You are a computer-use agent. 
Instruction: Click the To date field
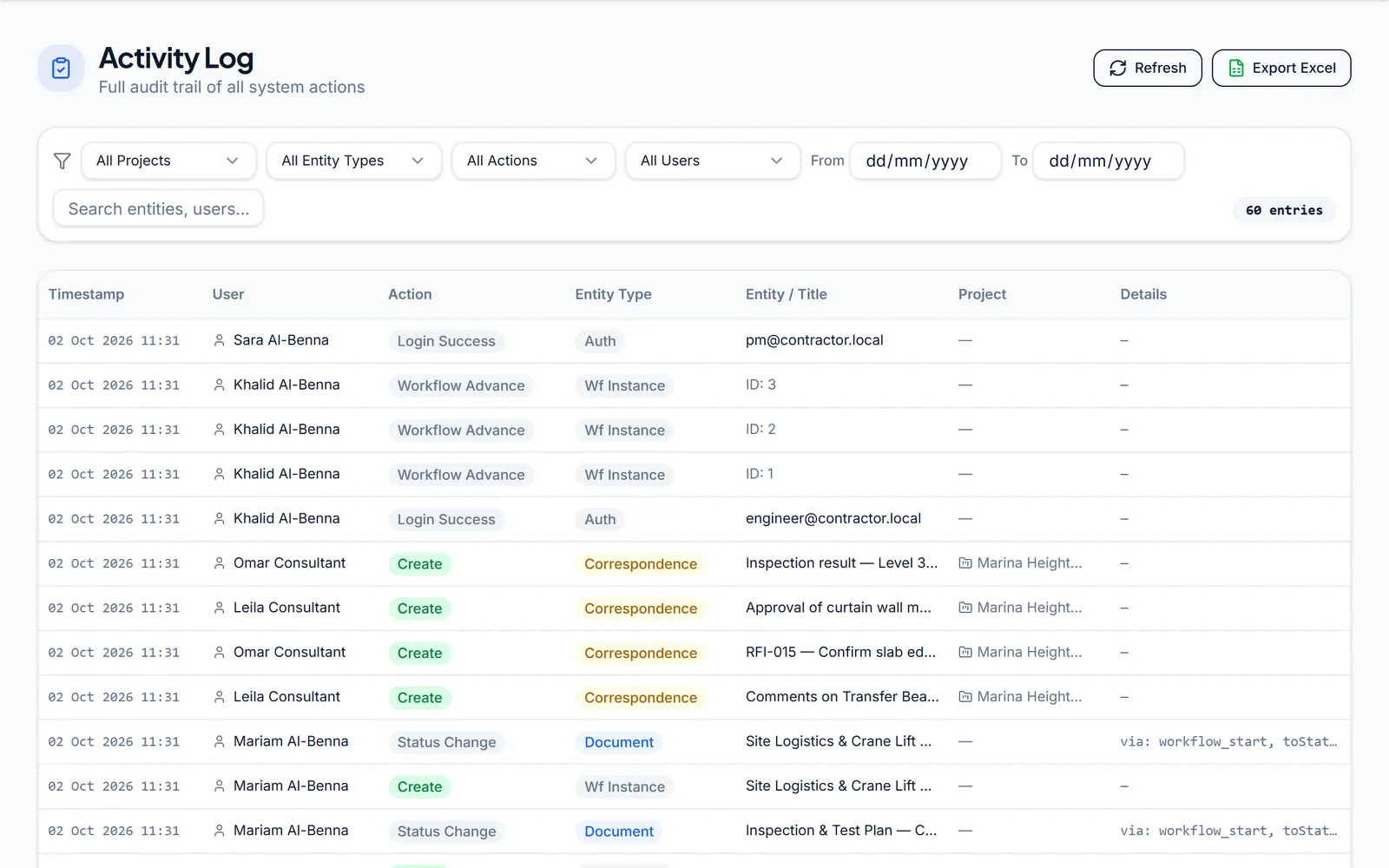point(1109,161)
